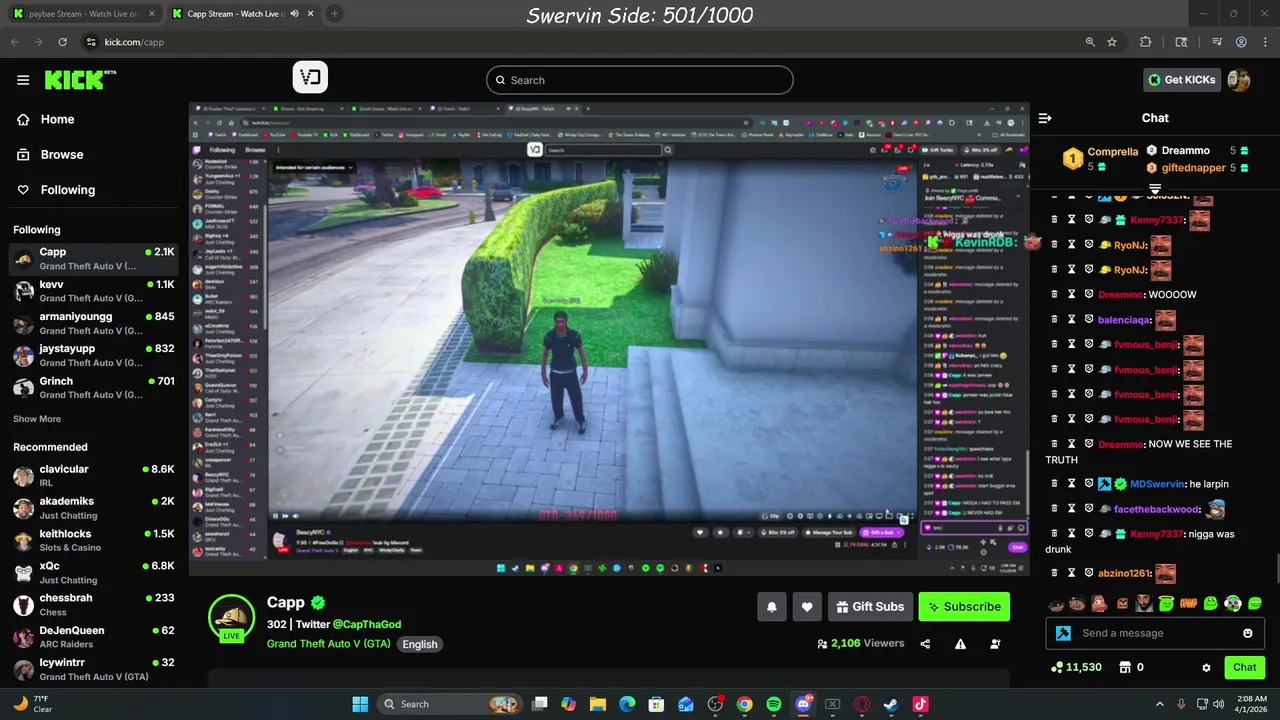Click the live stream video player

point(609,338)
